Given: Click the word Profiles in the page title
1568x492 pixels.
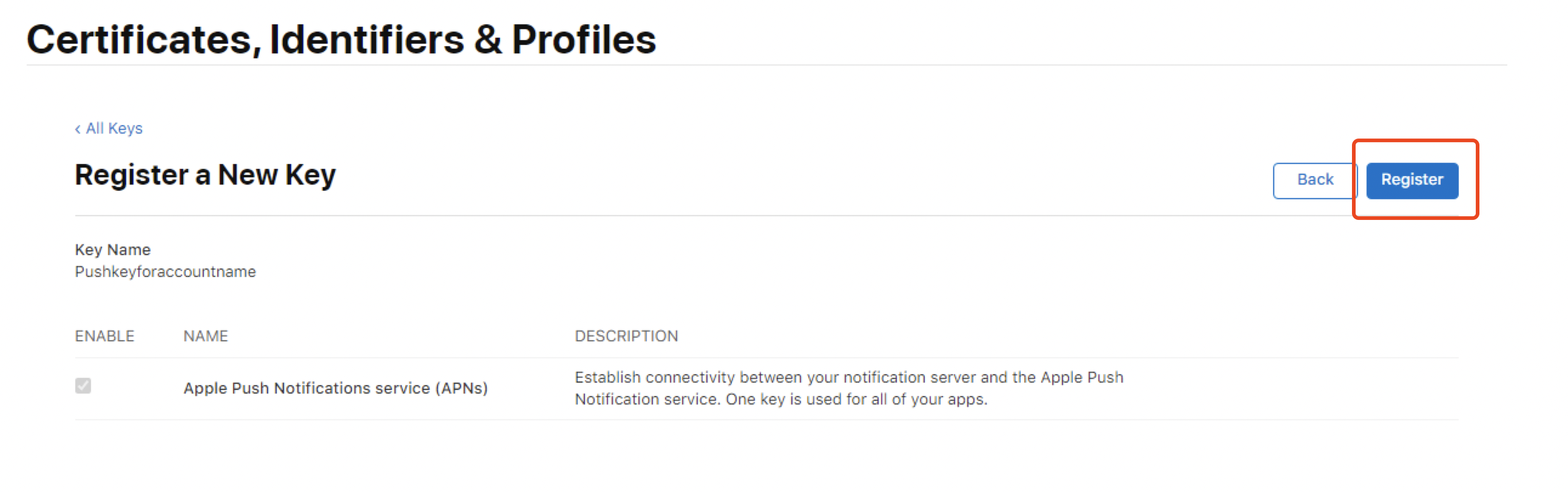Looking at the screenshot, I should point(583,39).
